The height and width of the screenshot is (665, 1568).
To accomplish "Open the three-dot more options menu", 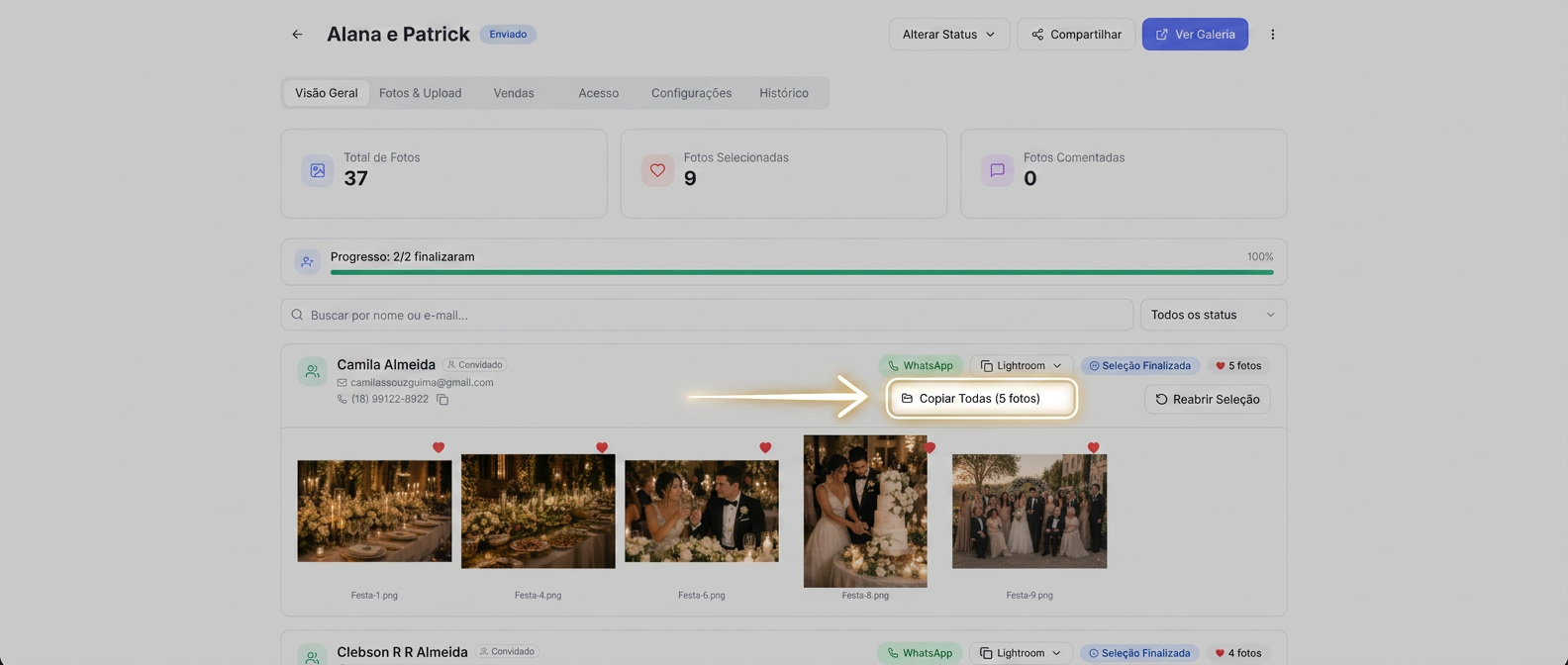I will 1272,35.
